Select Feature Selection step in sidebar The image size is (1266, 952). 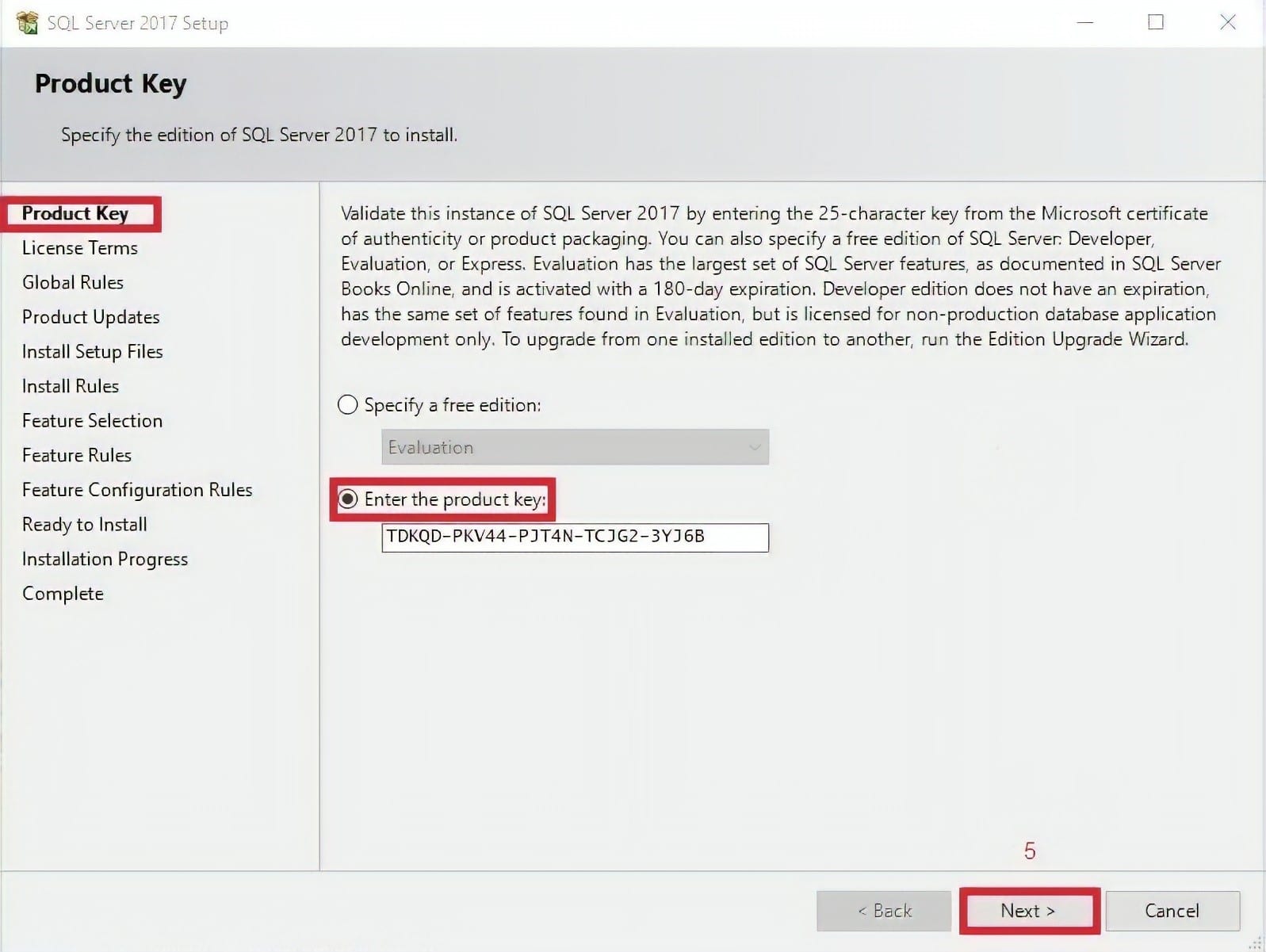(x=93, y=421)
